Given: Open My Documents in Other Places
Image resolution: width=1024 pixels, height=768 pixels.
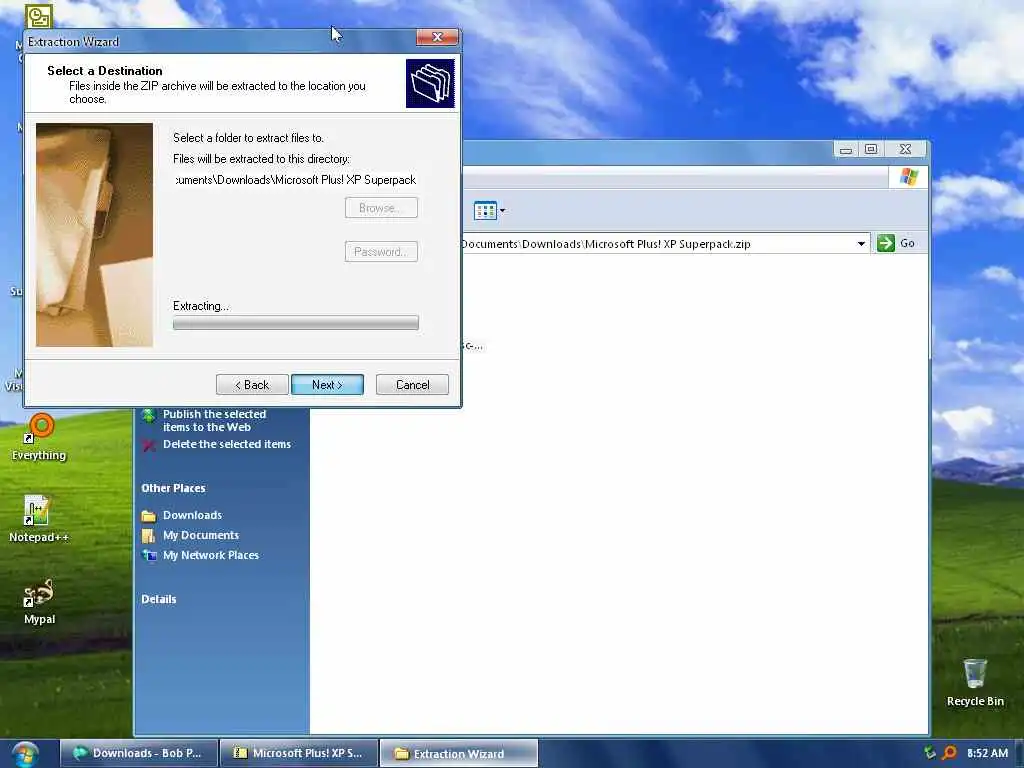Looking at the screenshot, I should 200,535.
